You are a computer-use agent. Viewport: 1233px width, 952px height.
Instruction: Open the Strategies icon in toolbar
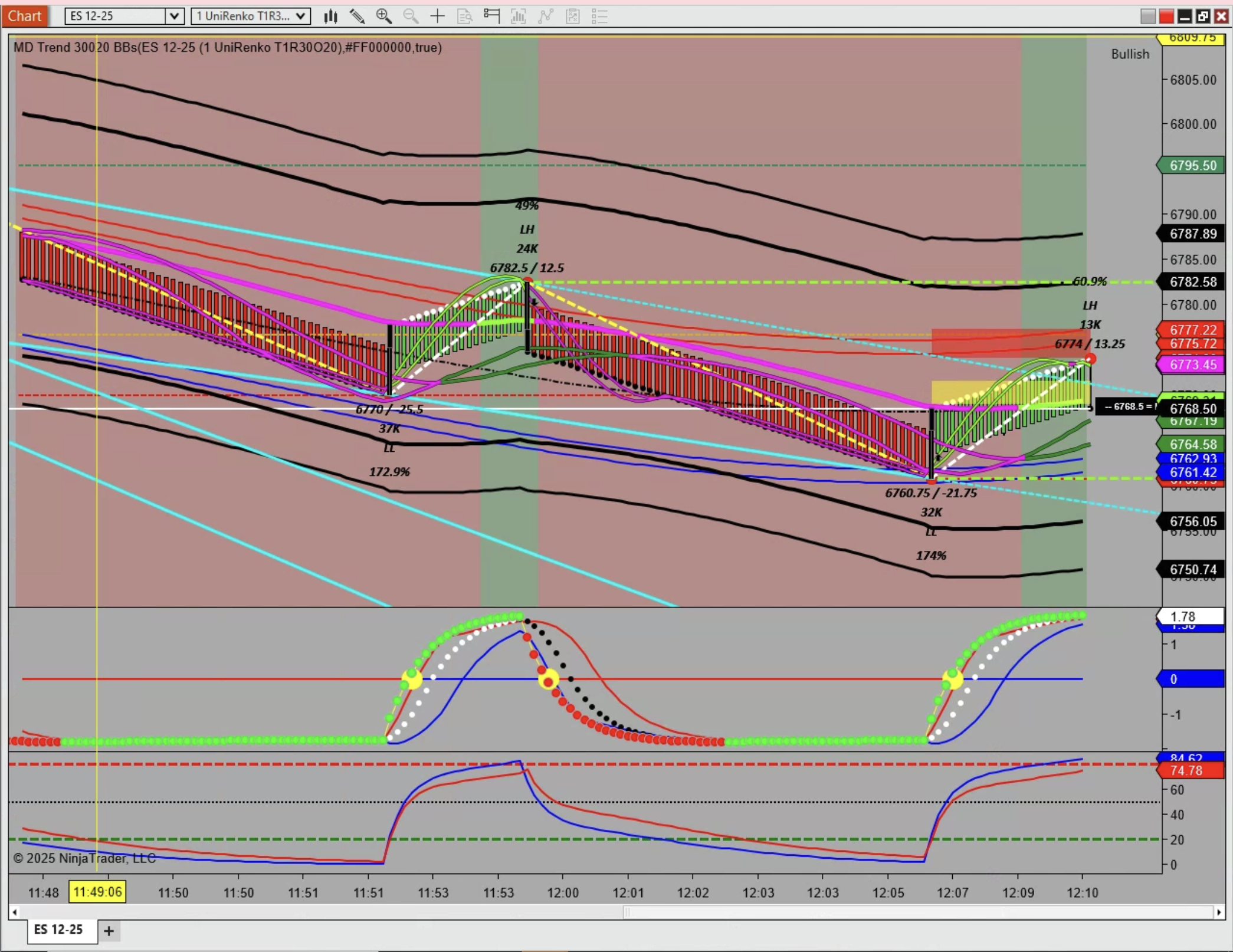(x=573, y=17)
